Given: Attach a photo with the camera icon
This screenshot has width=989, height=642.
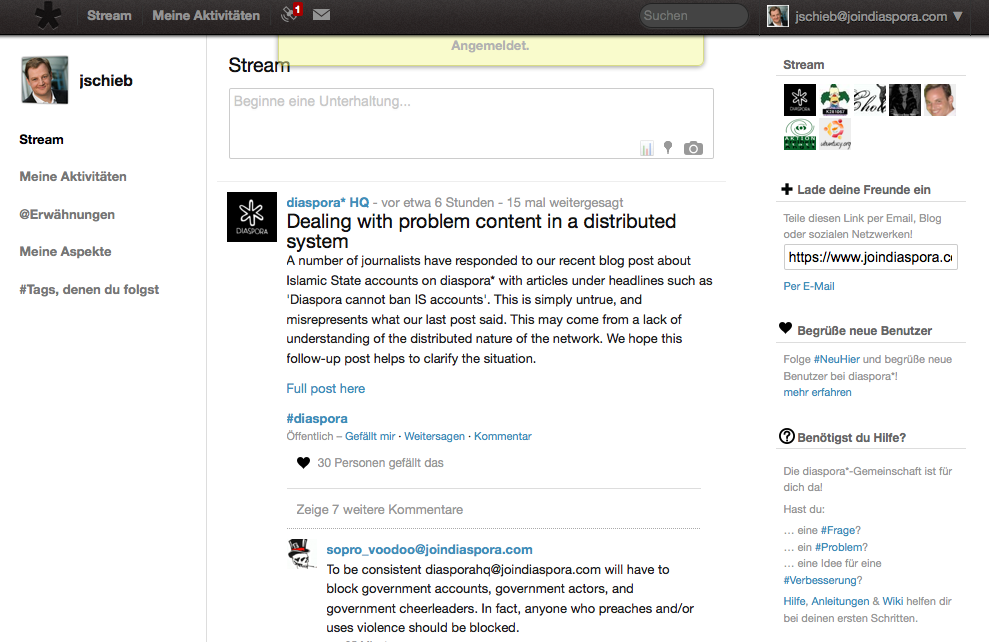Looking at the screenshot, I should coord(693,148).
